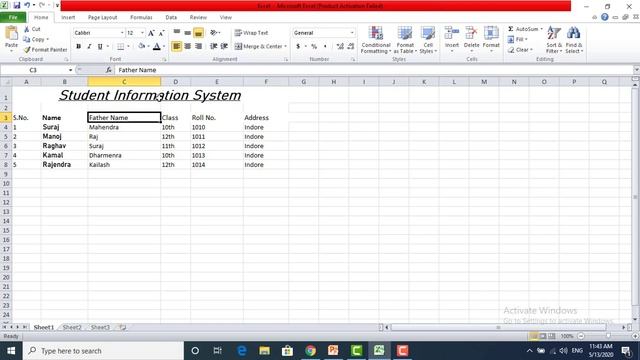Image resolution: width=640 pixels, height=360 pixels.
Task: Open Find & Select binoculars
Action: [x=574, y=39]
